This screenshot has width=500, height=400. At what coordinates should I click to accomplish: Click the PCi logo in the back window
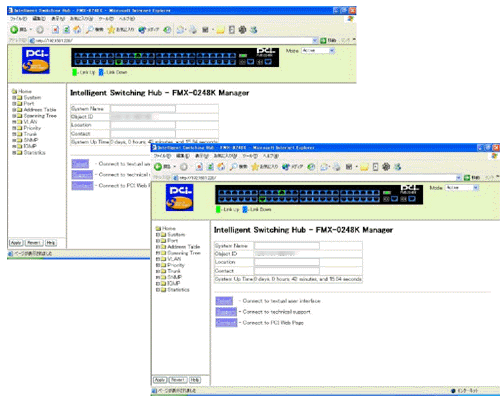[x=36, y=60]
